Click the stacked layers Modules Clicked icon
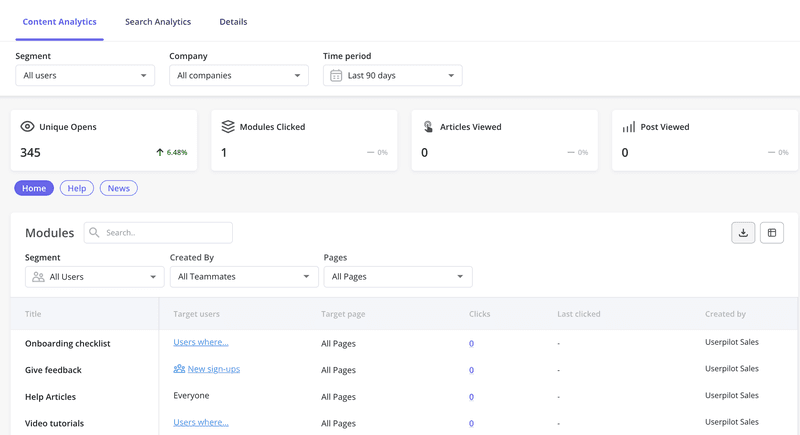Viewport: 800px width, 435px height. pyautogui.click(x=228, y=127)
